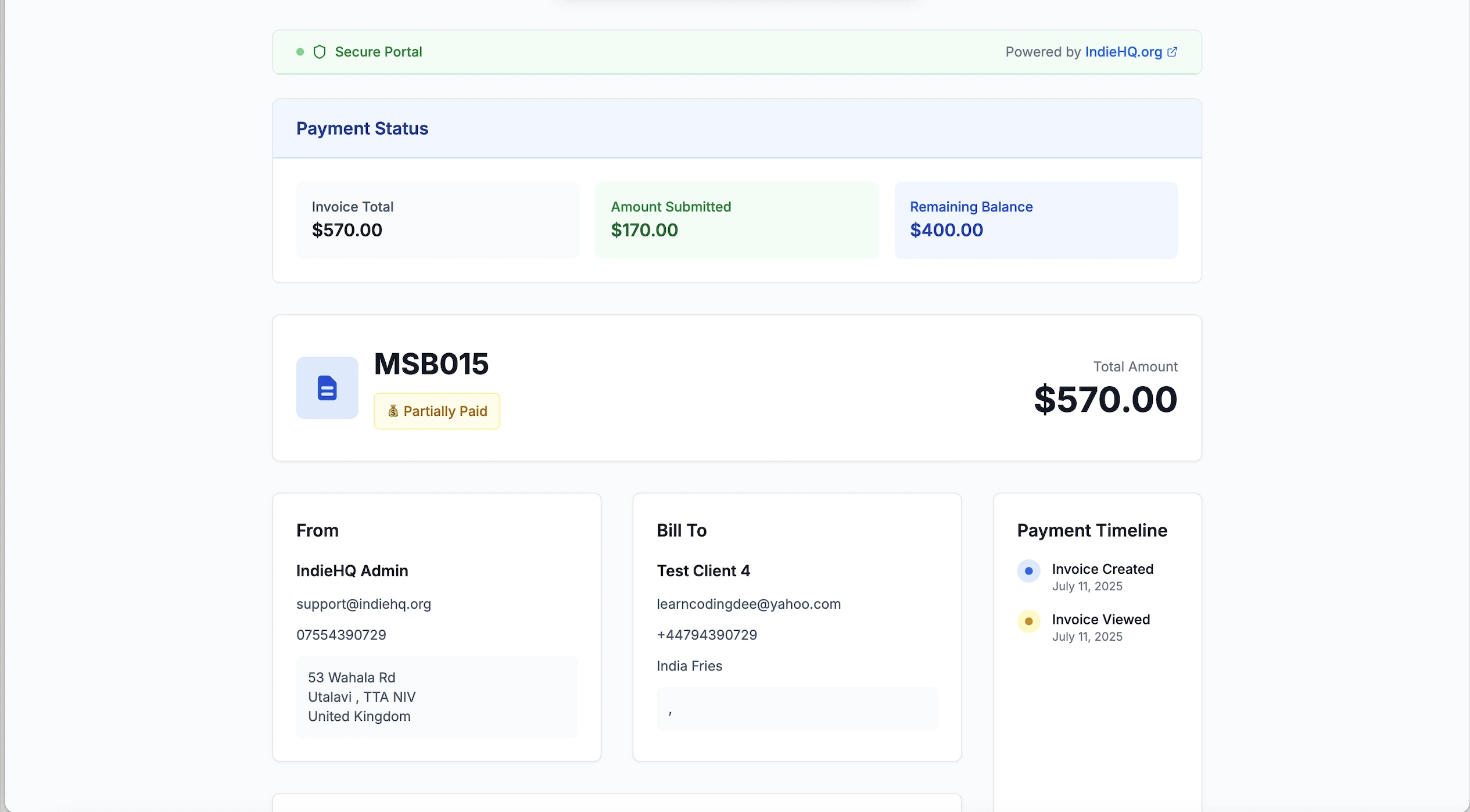Click the Invoice Created timeline entry text
Image resolution: width=1470 pixels, height=812 pixels.
tap(1102, 569)
